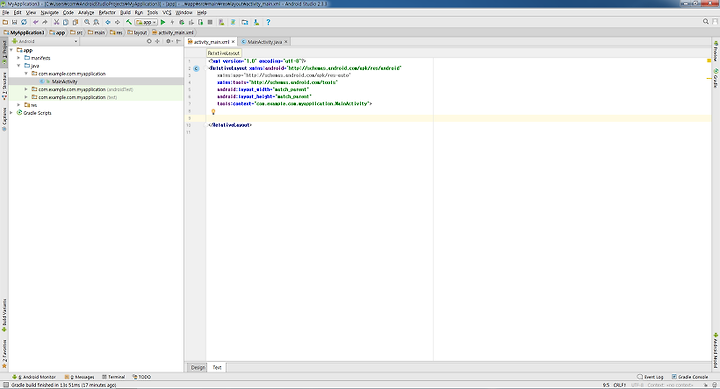
Task: Open project with the folder toolbar icon
Action: tap(5, 22)
